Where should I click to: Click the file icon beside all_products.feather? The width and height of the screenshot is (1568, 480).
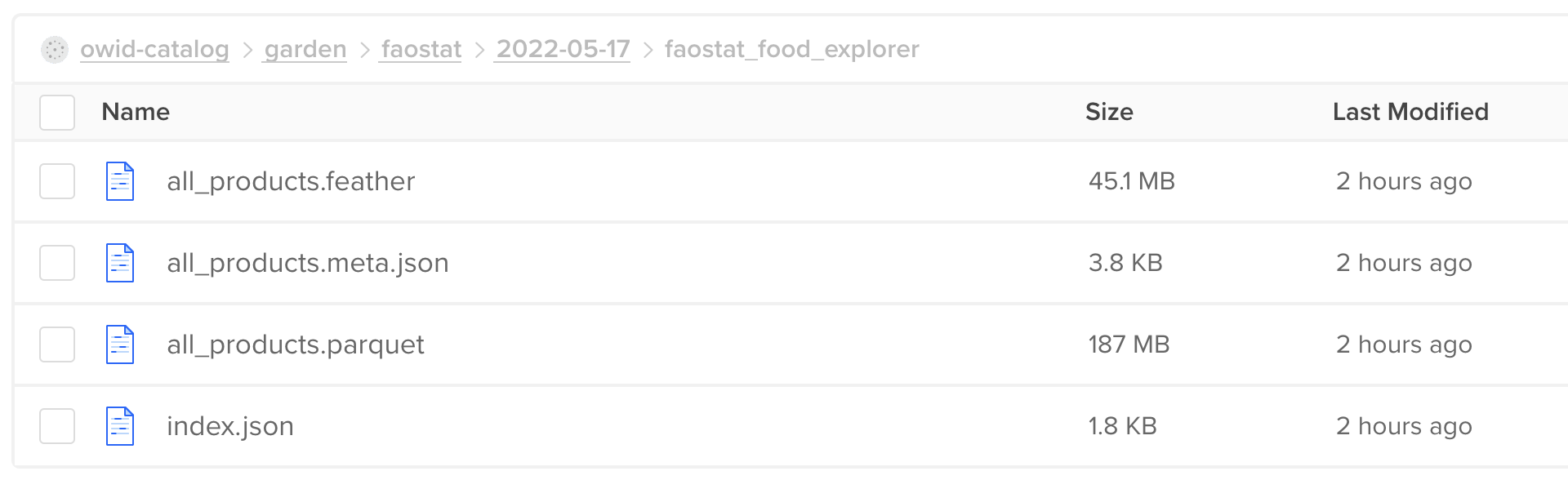click(x=119, y=181)
